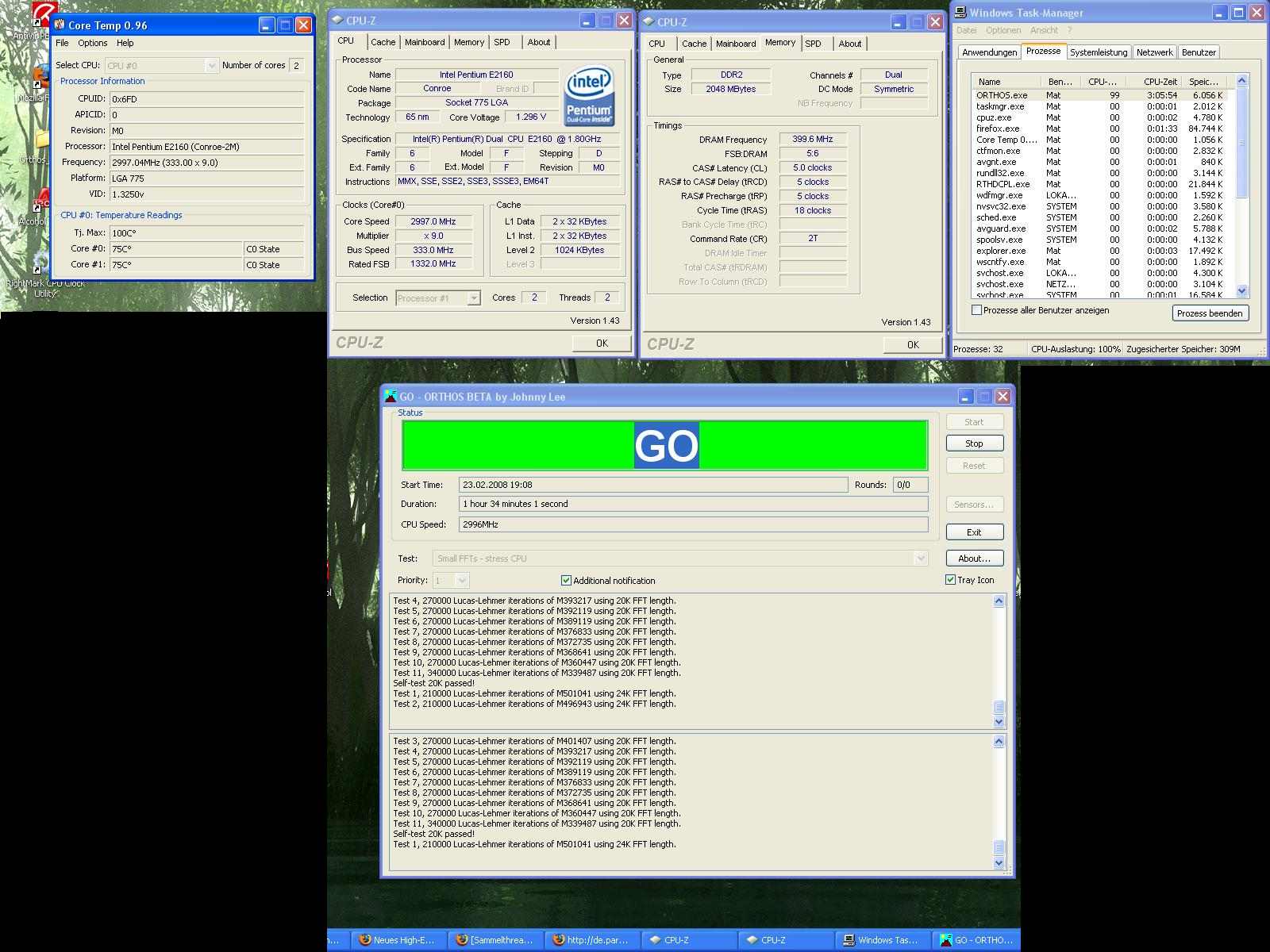1270x952 pixels.
Task: Open the RightMark CPU Clock Utility shortcut
Action: click(x=44, y=274)
